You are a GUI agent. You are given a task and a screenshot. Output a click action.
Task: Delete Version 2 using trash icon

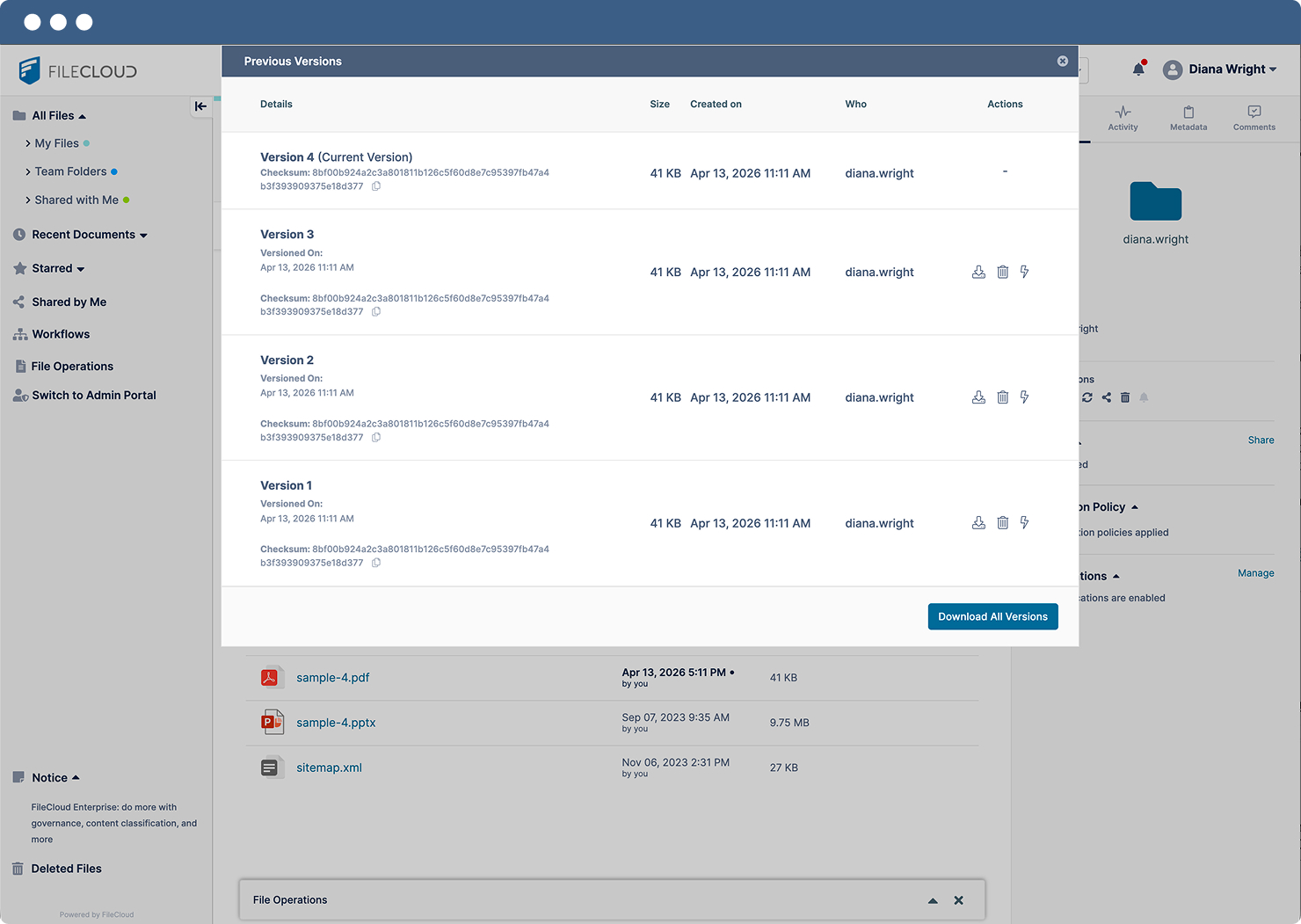1002,397
